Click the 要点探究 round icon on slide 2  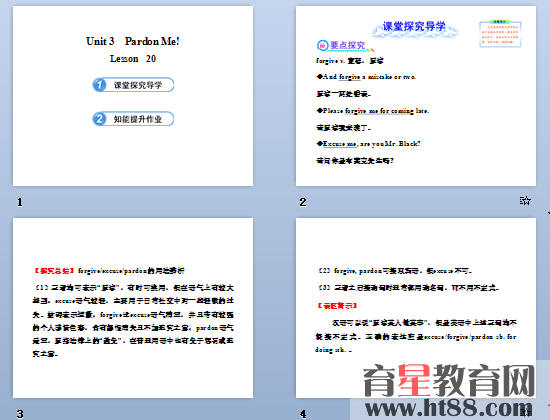322,45
